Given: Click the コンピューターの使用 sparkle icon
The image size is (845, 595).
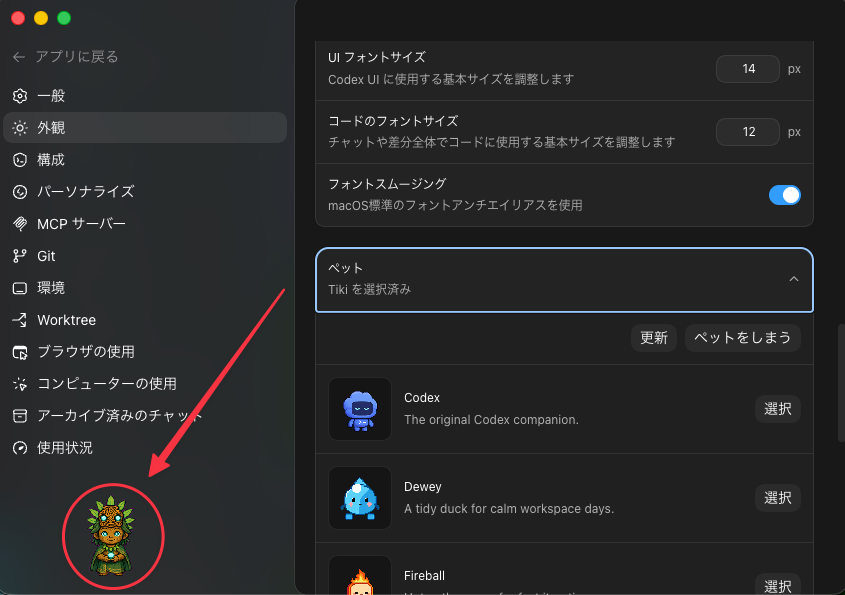Looking at the screenshot, I should (x=20, y=384).
